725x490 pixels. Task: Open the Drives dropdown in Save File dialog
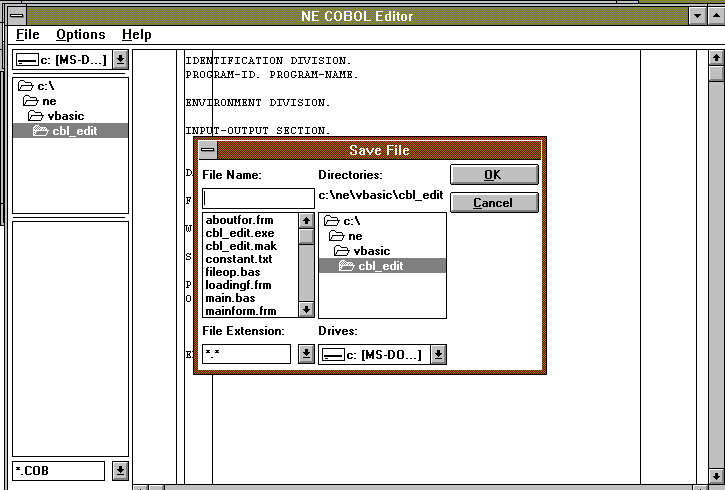[x=438, y=354]
